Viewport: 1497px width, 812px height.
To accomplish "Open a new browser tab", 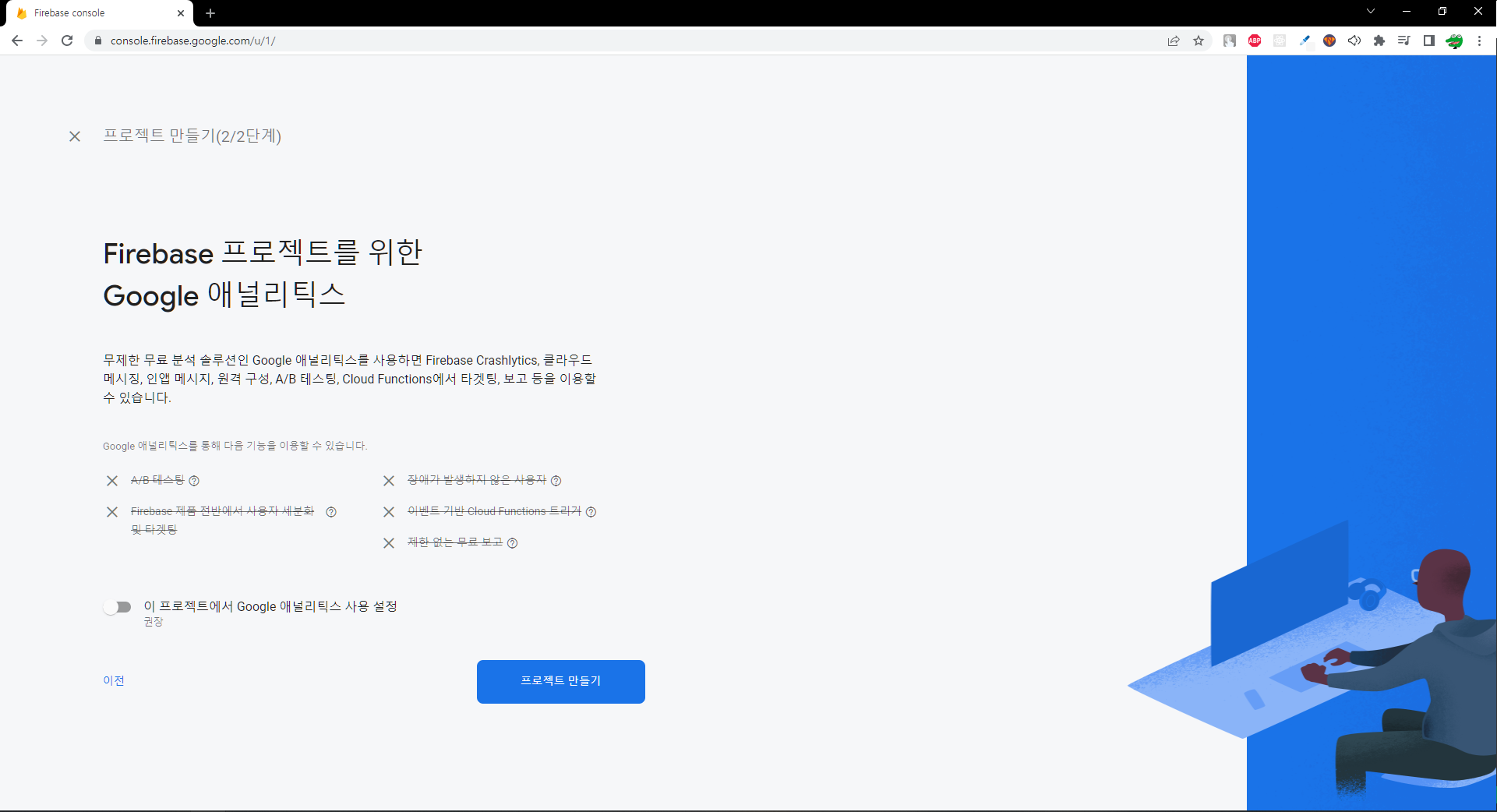I will click(x=210, y=13).
